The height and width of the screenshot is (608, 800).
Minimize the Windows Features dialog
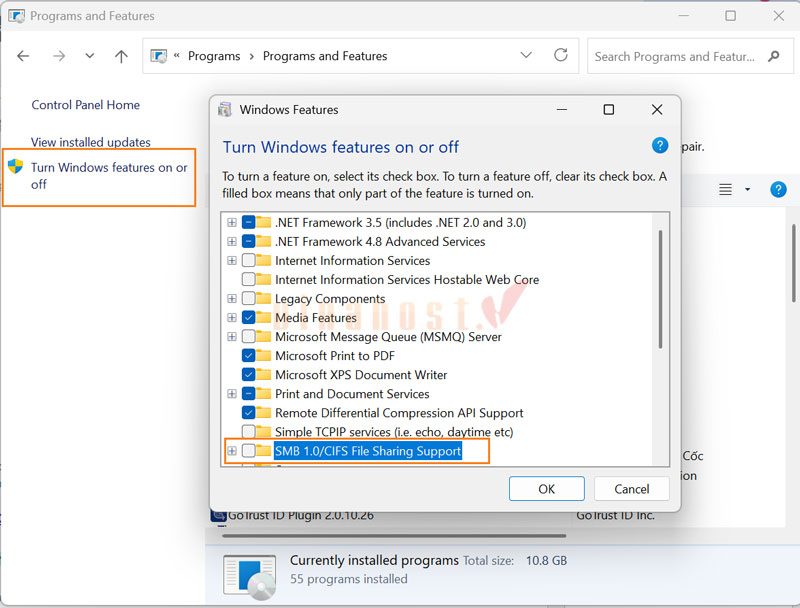562,110
